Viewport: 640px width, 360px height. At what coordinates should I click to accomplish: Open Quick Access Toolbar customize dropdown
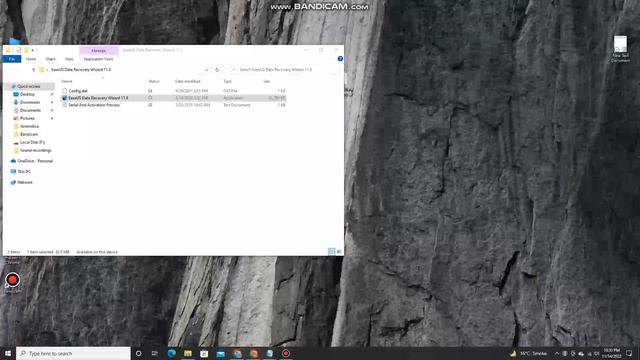tap(33, 50)
